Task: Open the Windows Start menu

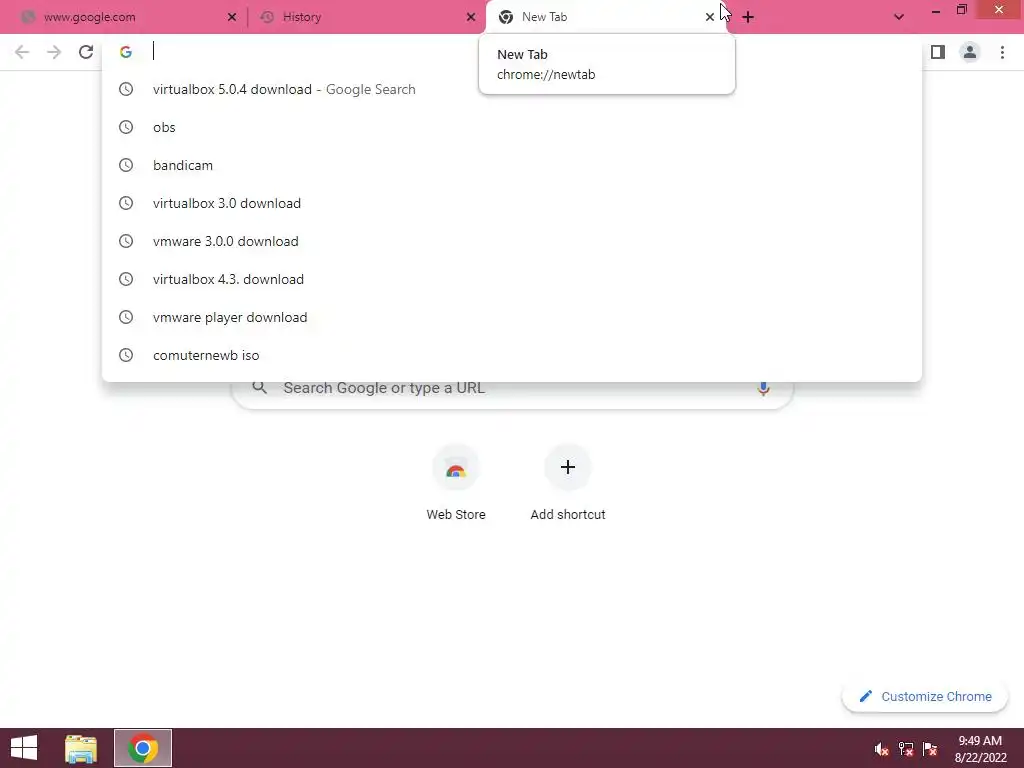Action: (24, 748)
